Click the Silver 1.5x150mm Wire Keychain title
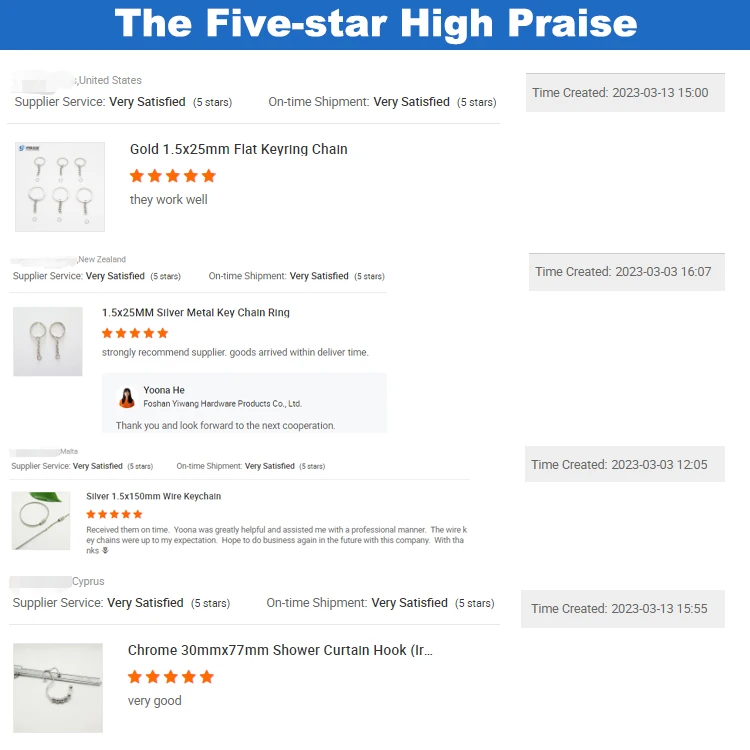 coord(154,496)
